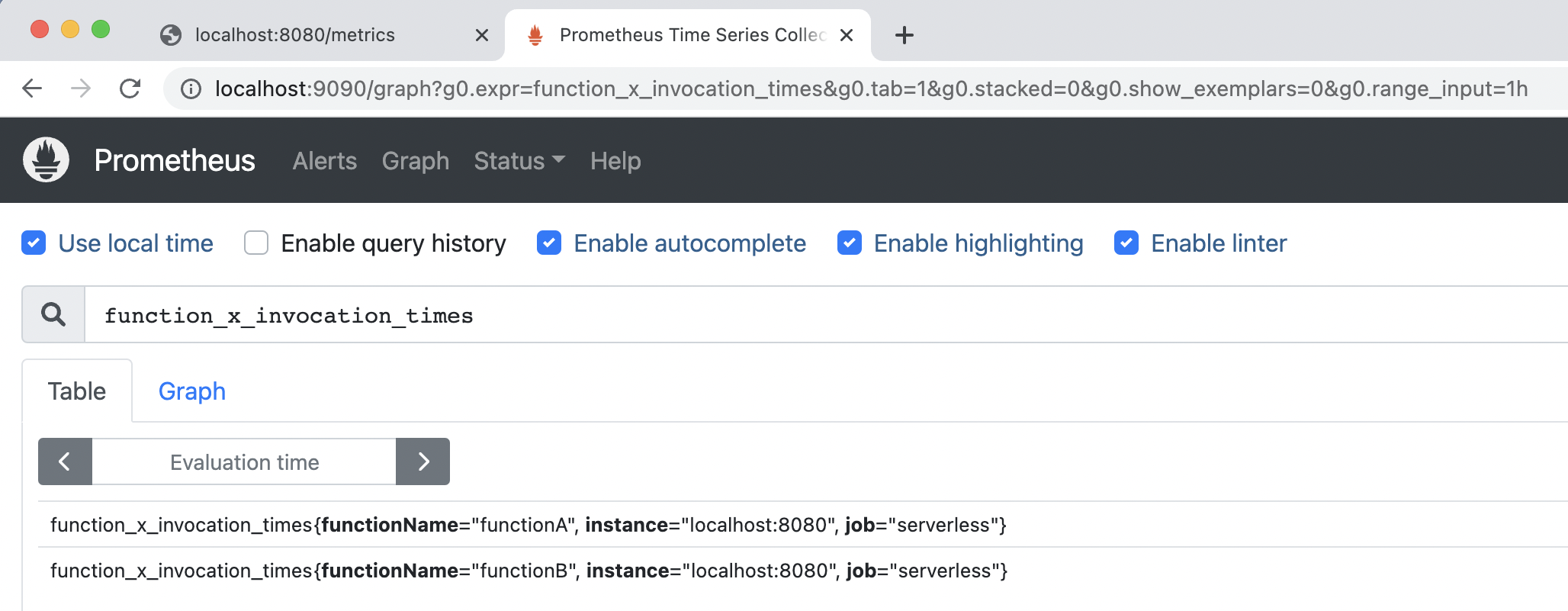Click the Evaluation time input field

pos(244,461)
